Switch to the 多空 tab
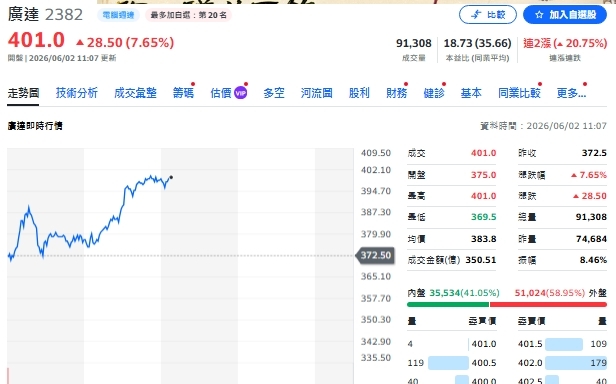Image resolution: width=616 pixels, height=384 pixels. [274, 93]
